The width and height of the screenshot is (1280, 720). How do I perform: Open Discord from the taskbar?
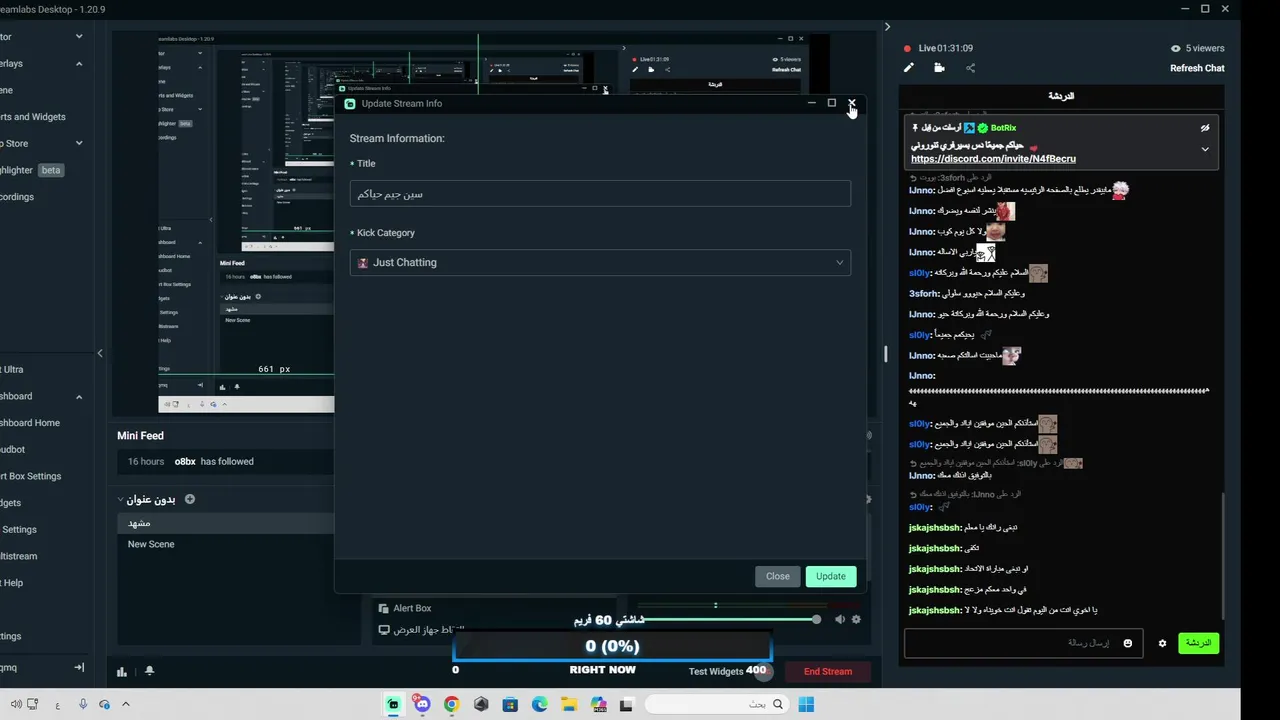point(422,704)
